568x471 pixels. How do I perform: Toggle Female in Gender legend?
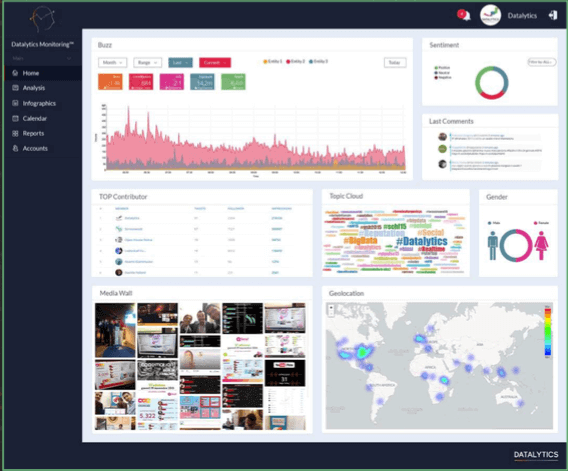point(541,223)
